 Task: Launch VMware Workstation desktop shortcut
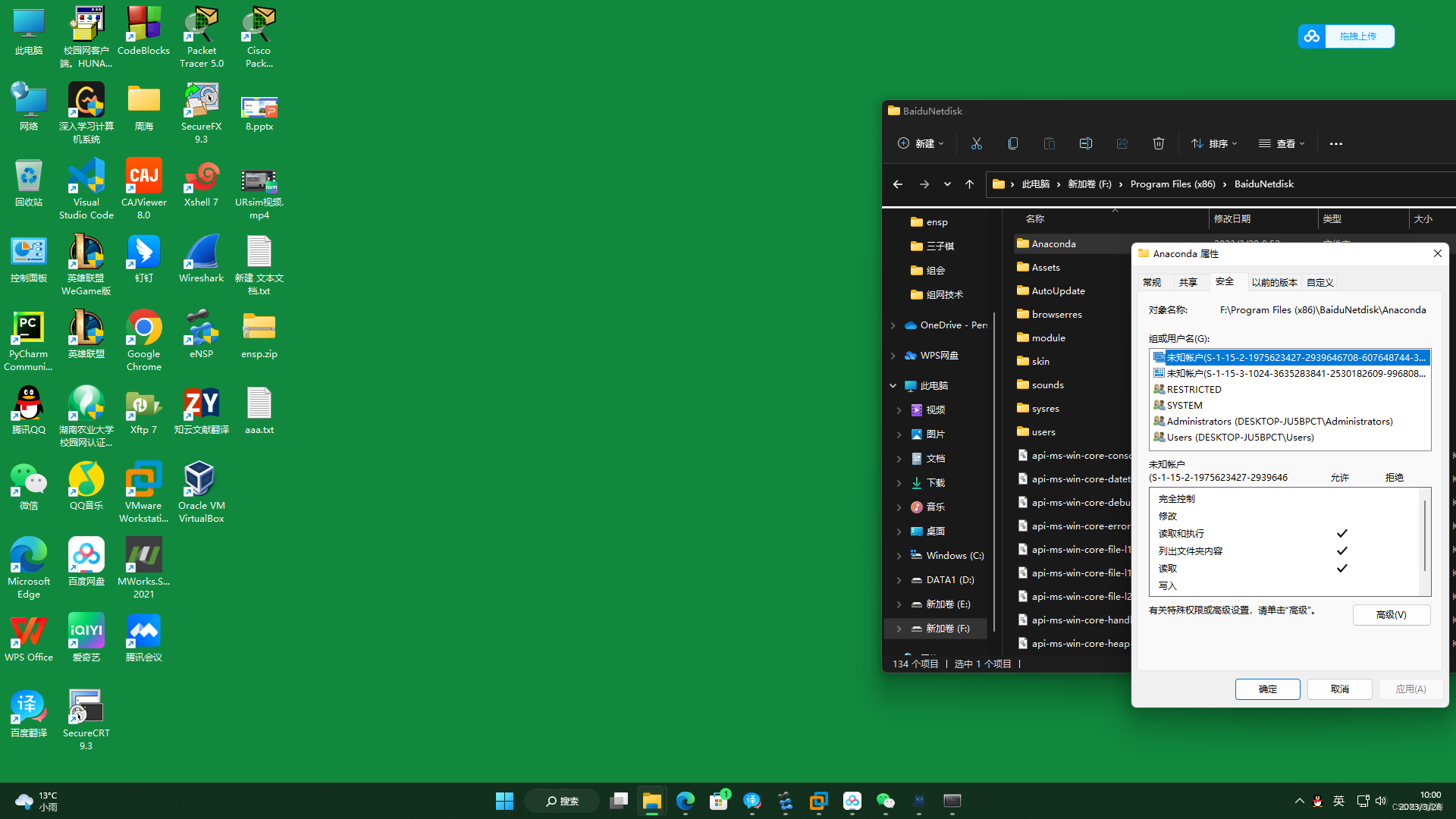pyautogui.click(x=143, y=492)
